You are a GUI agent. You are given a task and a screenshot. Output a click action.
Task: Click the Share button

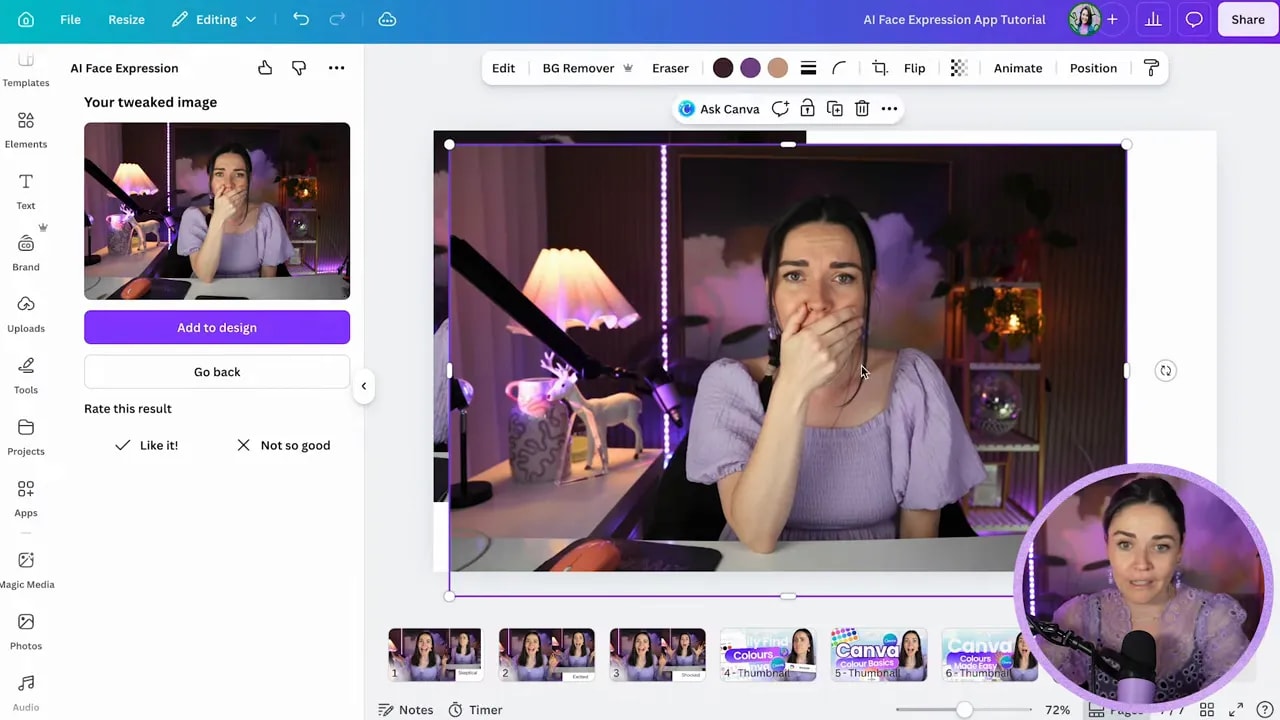pos(1248,19)
